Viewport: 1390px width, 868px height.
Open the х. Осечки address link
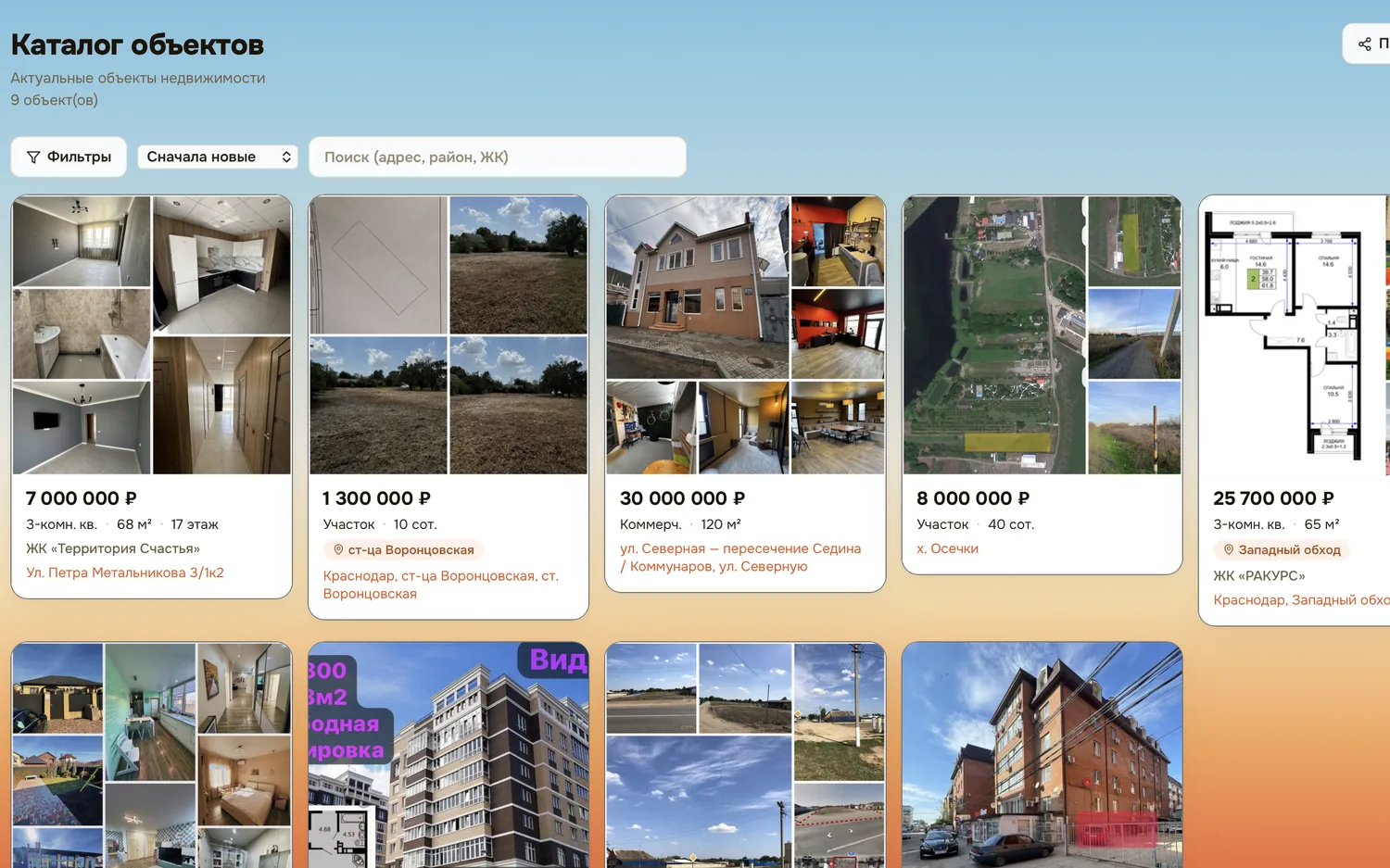point(947,548)
